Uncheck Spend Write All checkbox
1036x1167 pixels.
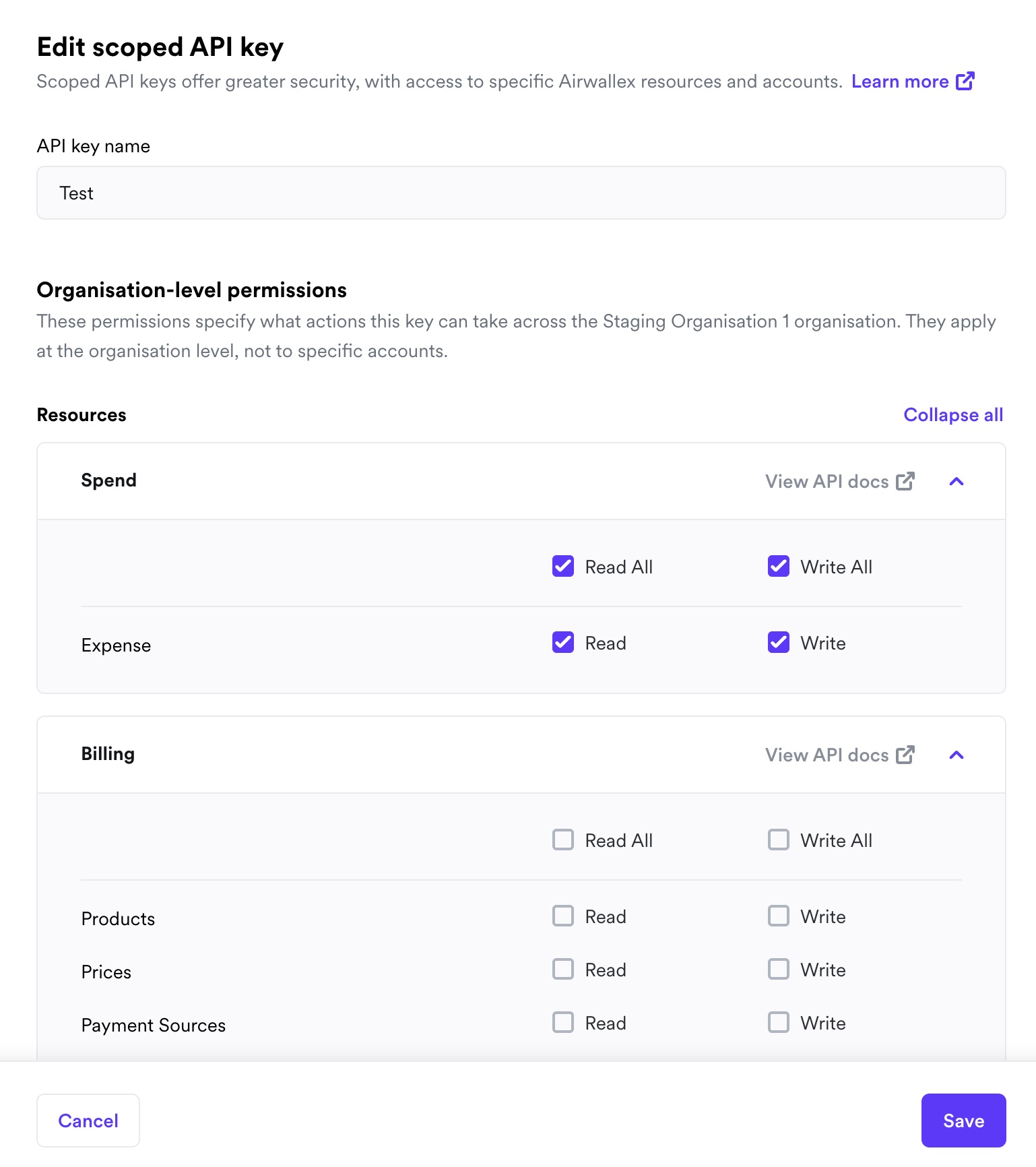click(779, 567)
